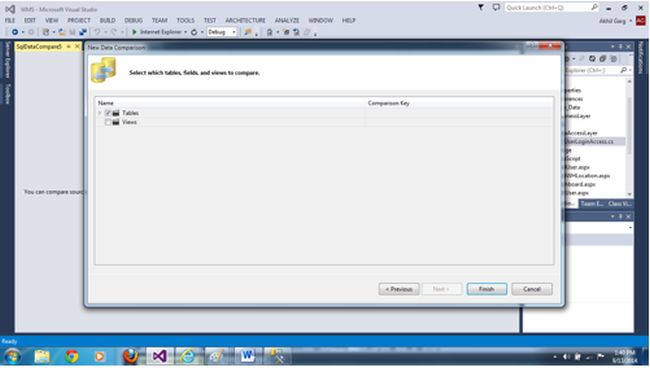The height and width of the screenshot is (368, 650).
Task: Open Google Chrome from the taskbar
Action: [x=71, y=356]
